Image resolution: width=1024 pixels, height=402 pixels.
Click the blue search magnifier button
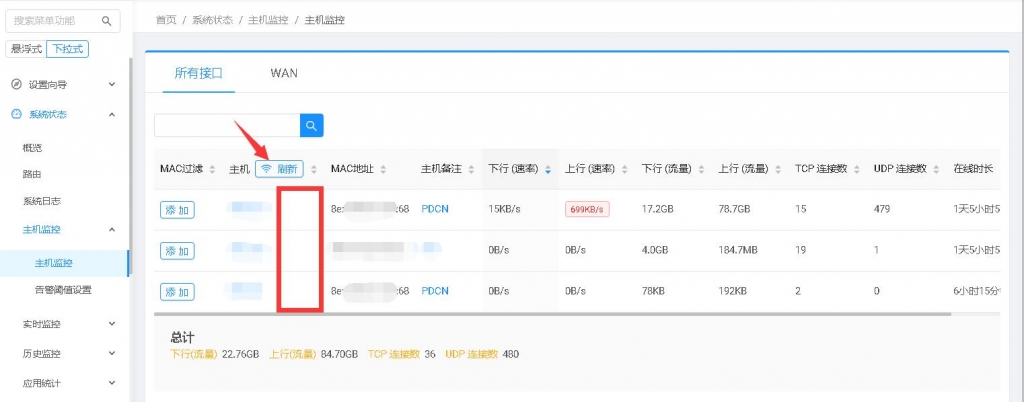click(312, 125)
